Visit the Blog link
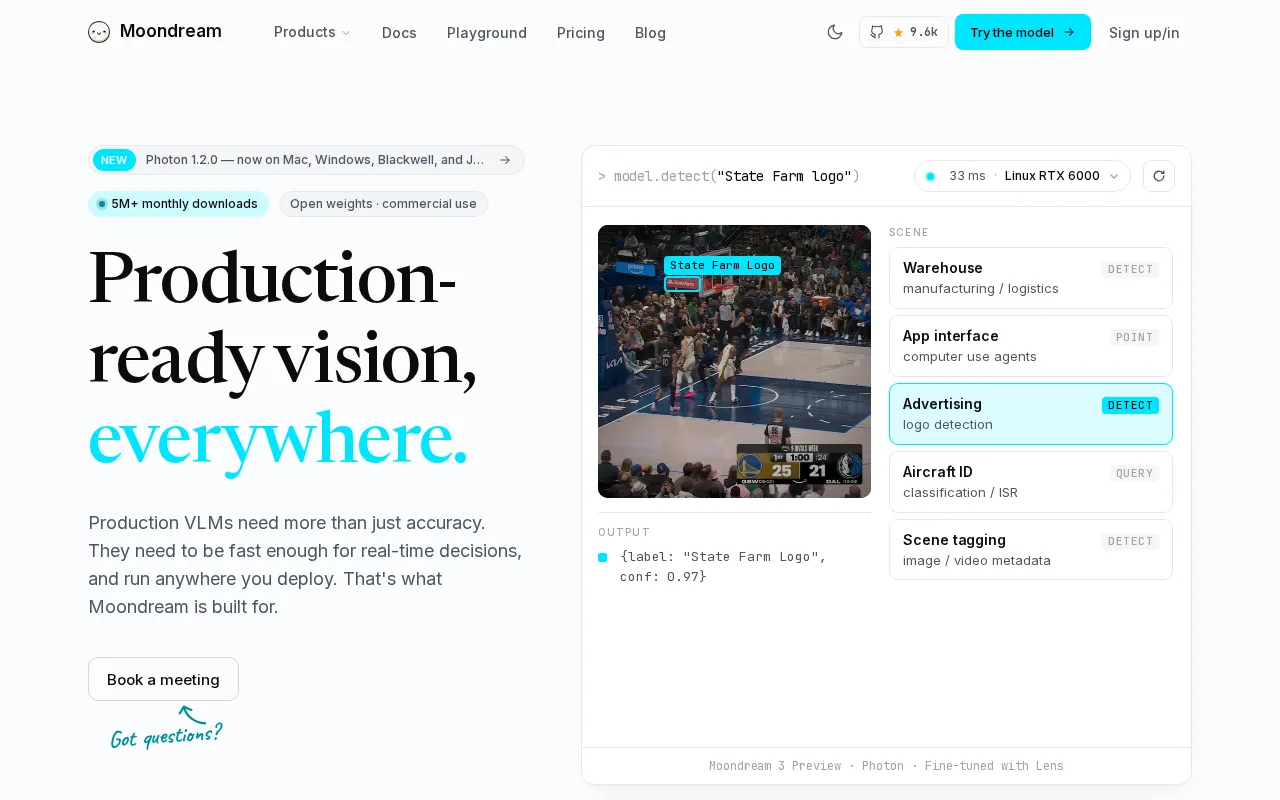Screen dimensions: 1280x800 (650, 33)
